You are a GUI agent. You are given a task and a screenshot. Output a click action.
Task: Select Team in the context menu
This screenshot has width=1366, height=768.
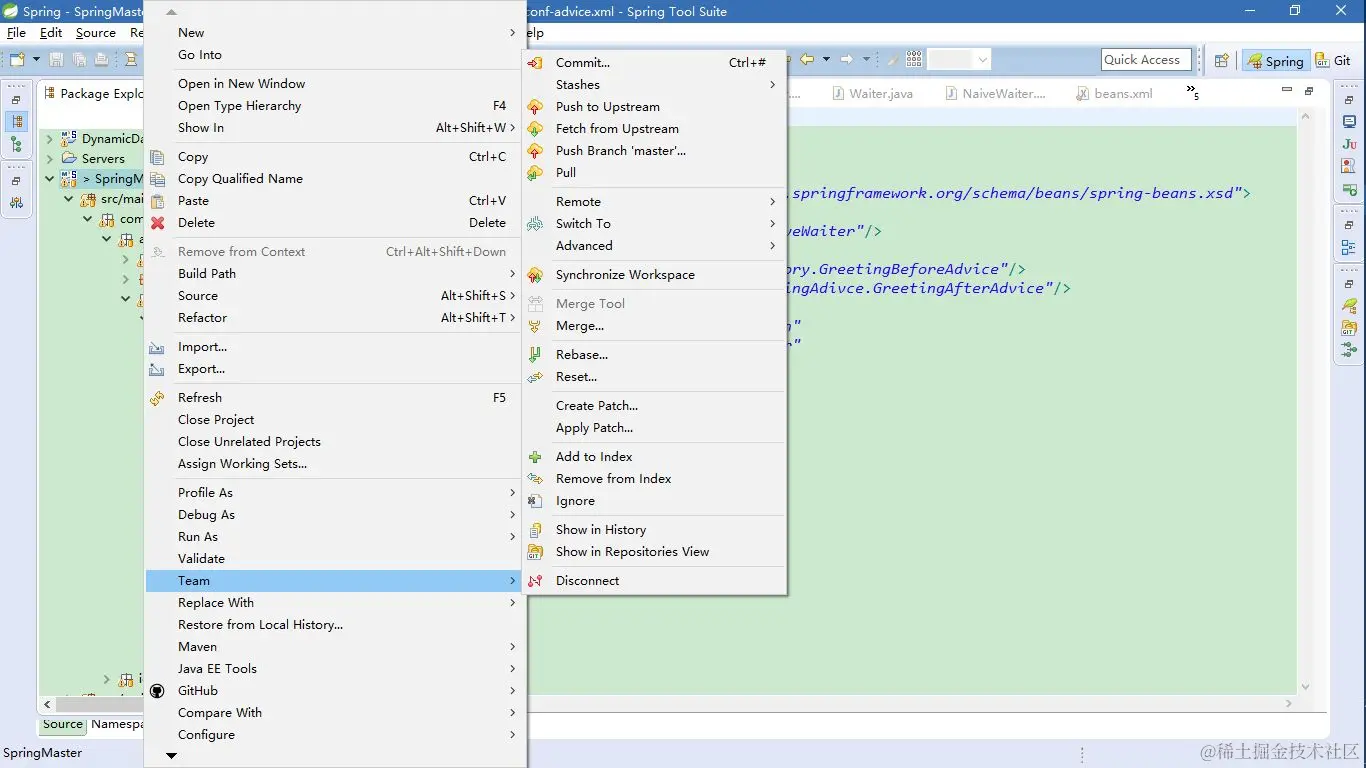click(335, 581)
